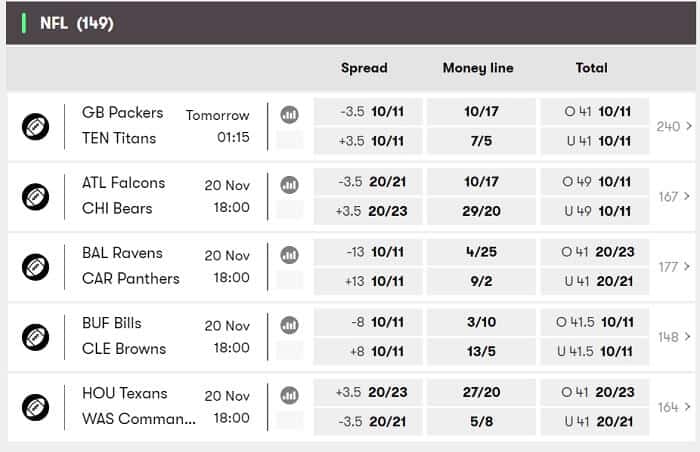Select TEN Titans money line 7/5
Viewport: 700px width, 452px height.
(481, 141)
